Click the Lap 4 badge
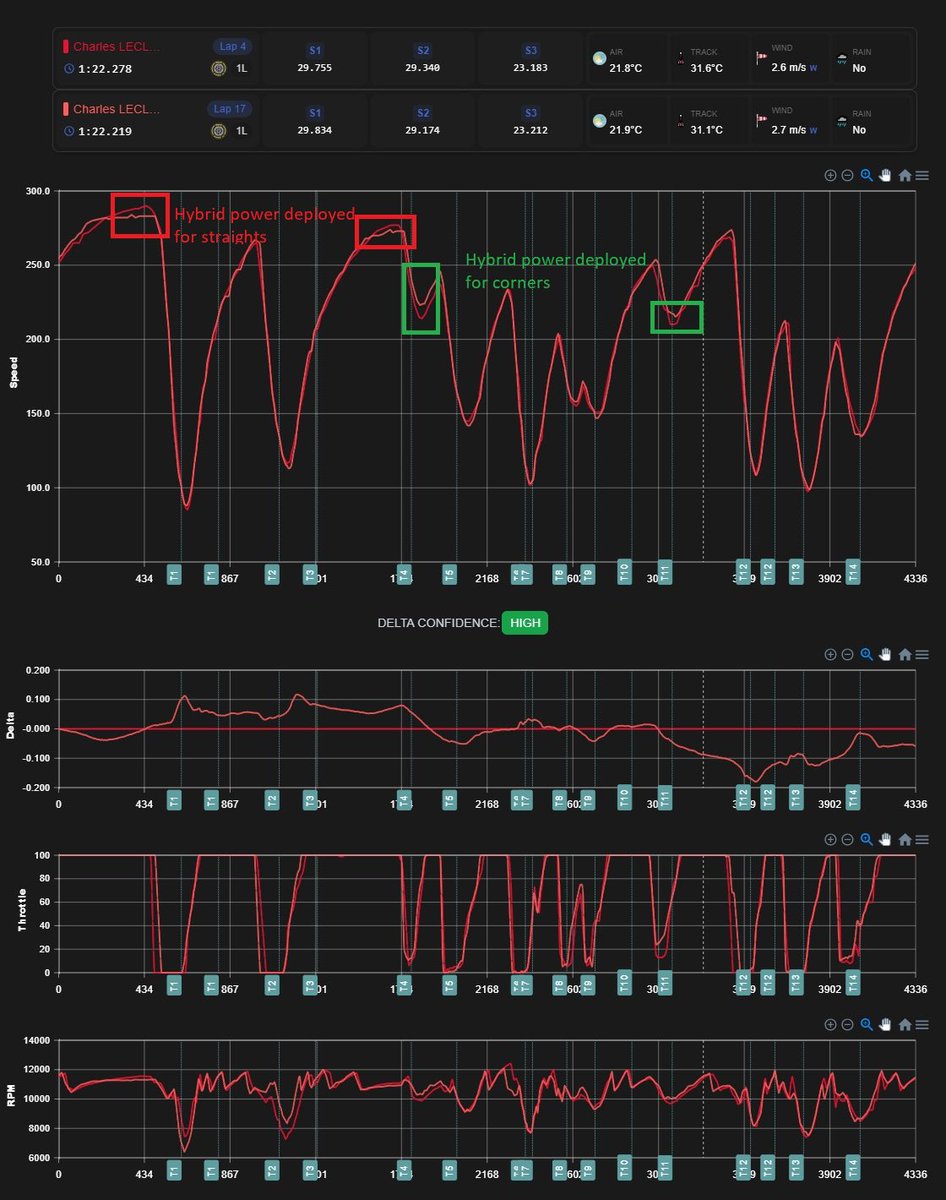The width and height of the screenshot is (946, 1200). (x=230, y=46)
